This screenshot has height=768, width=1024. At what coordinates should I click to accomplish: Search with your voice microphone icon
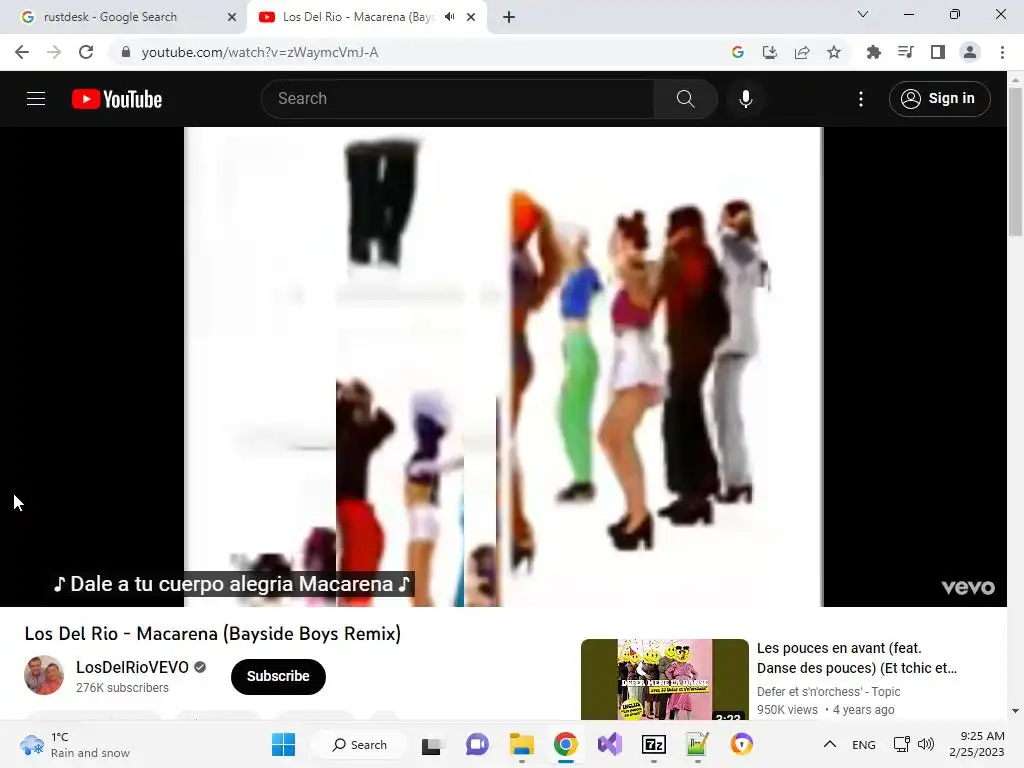745,99
